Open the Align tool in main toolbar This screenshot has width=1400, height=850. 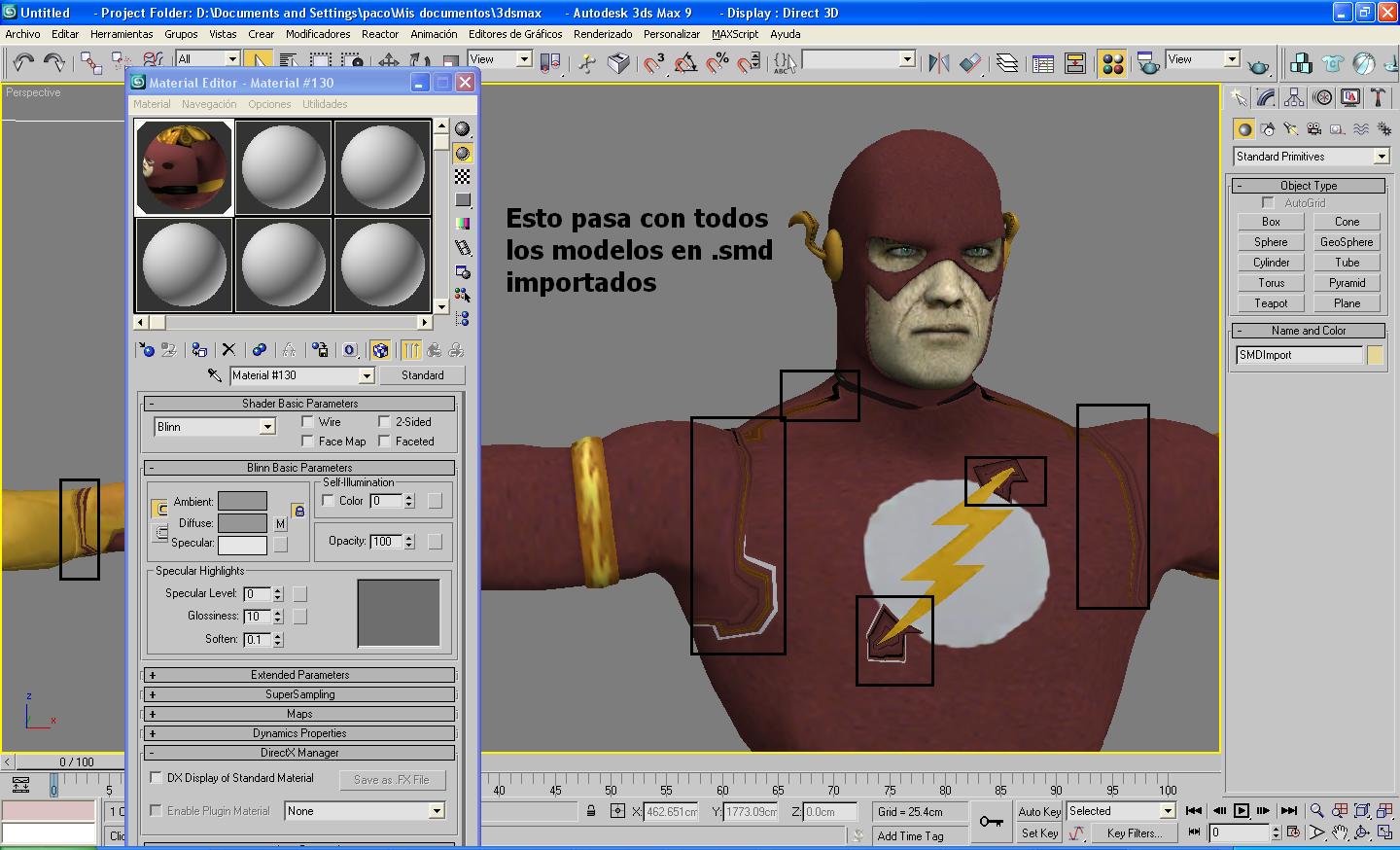[969, 63]
